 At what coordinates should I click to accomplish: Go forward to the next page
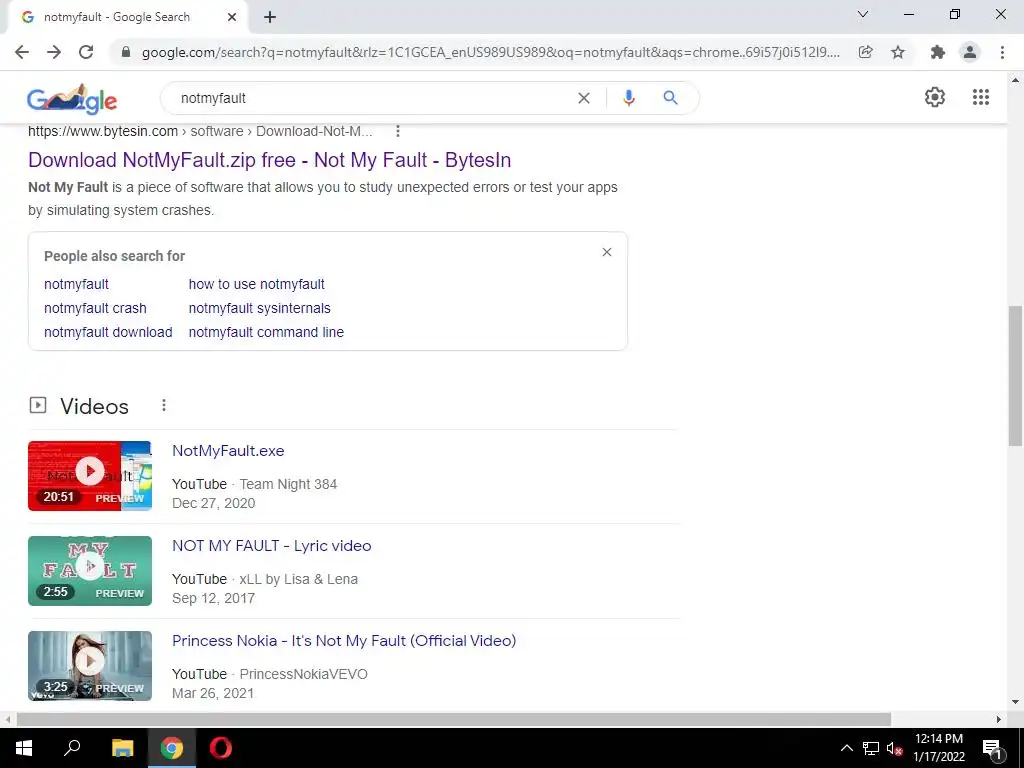pyautogui.click(x=54, y=52)
